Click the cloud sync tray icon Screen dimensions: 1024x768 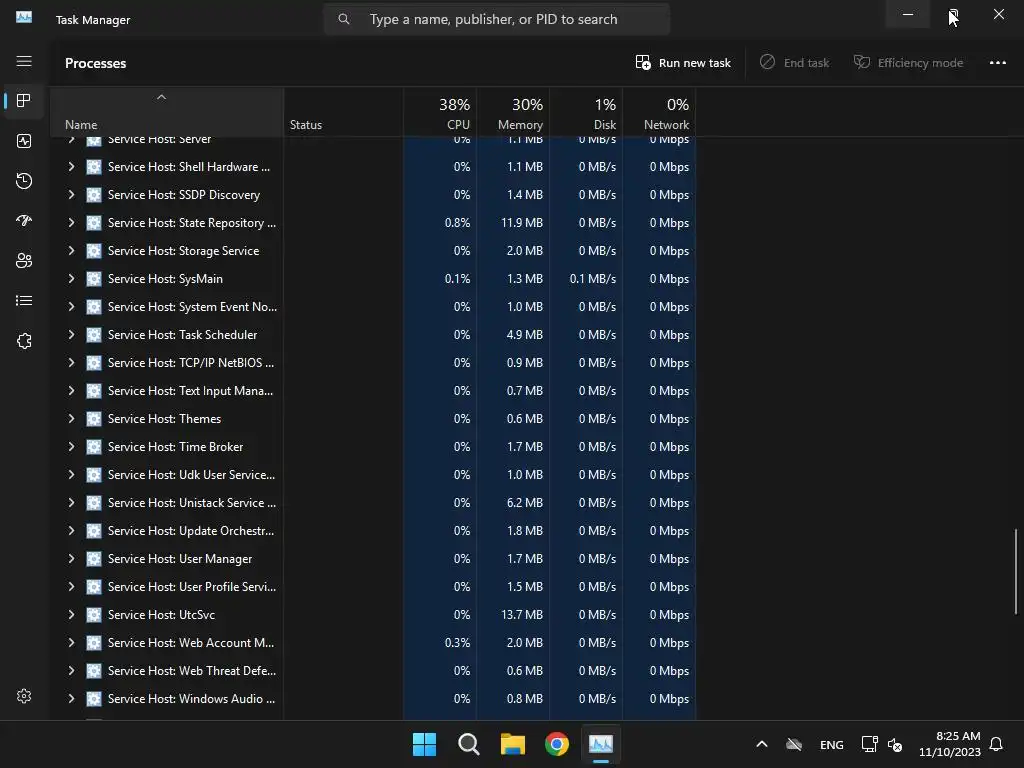(x=793, y=744)
